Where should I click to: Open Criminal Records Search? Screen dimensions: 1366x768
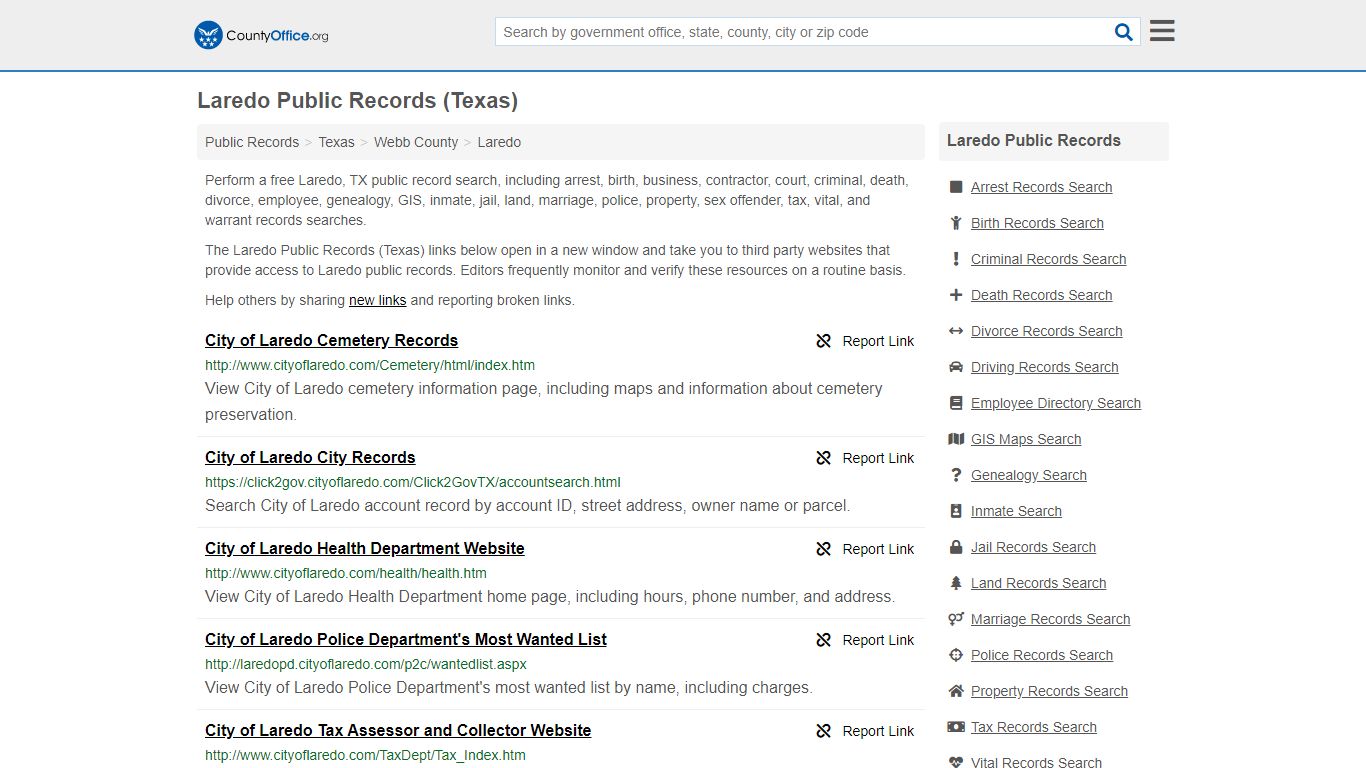[1048, 259]
